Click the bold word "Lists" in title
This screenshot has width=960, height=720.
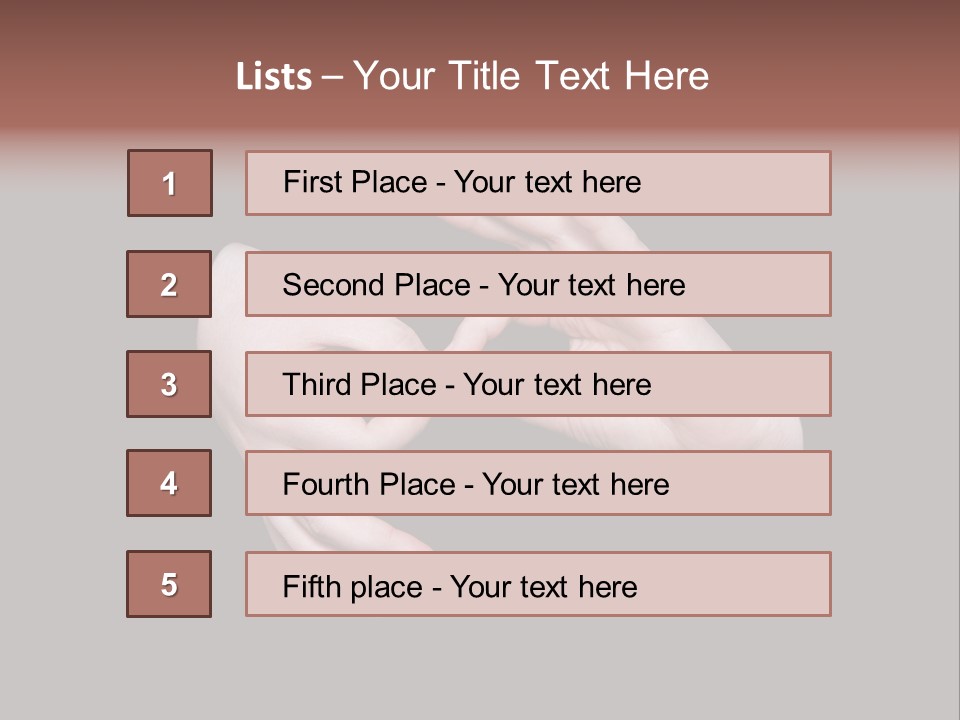273,77
